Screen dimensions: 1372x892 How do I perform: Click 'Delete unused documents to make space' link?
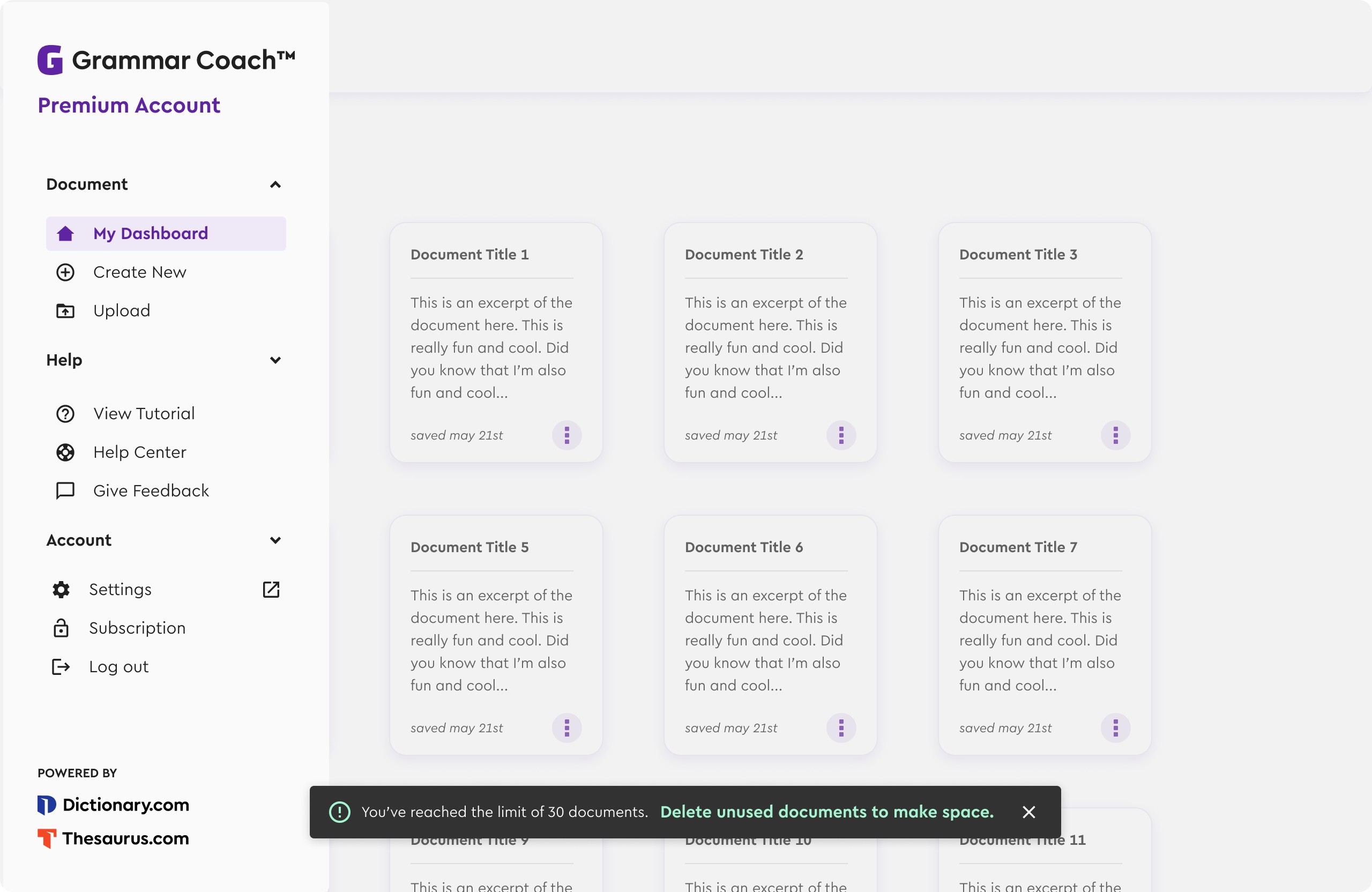(826, 813)
